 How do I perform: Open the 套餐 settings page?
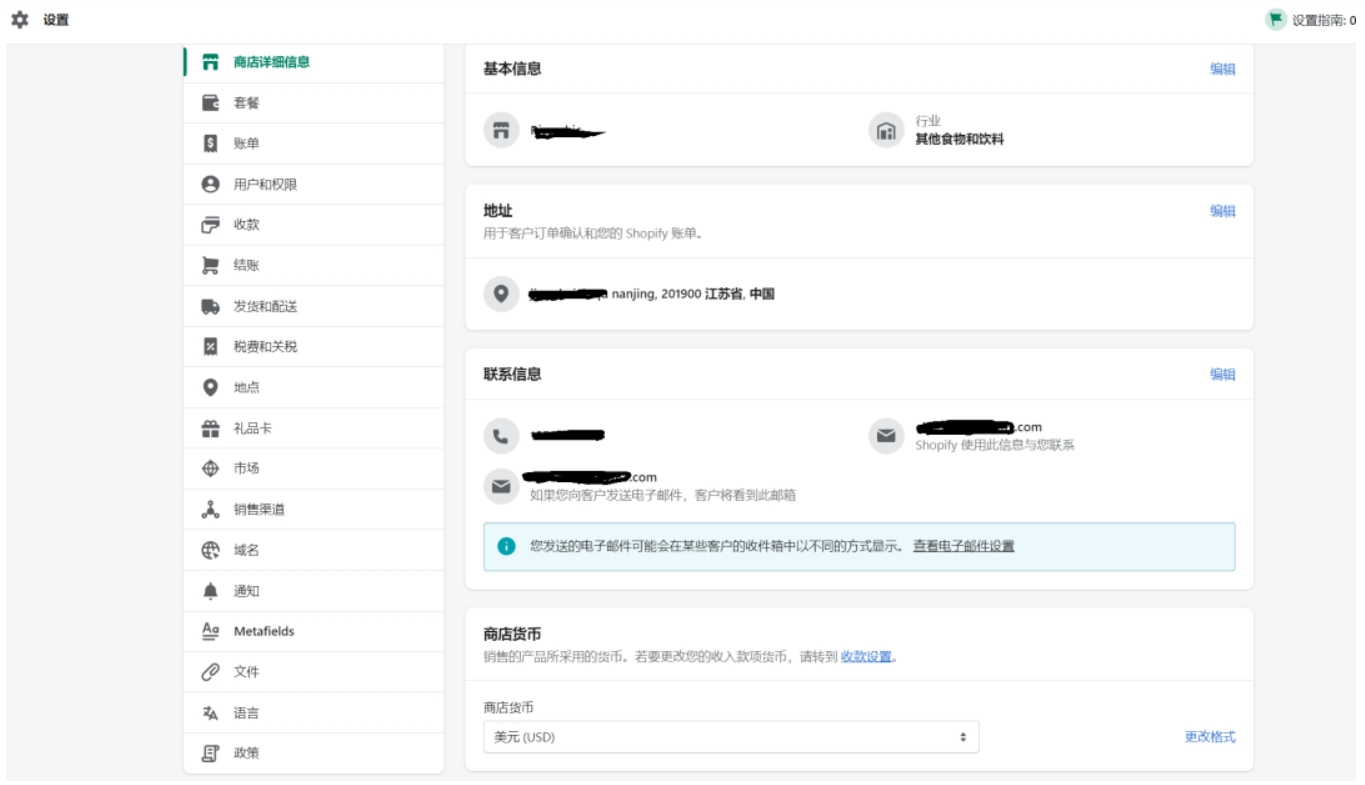[314, 103]
